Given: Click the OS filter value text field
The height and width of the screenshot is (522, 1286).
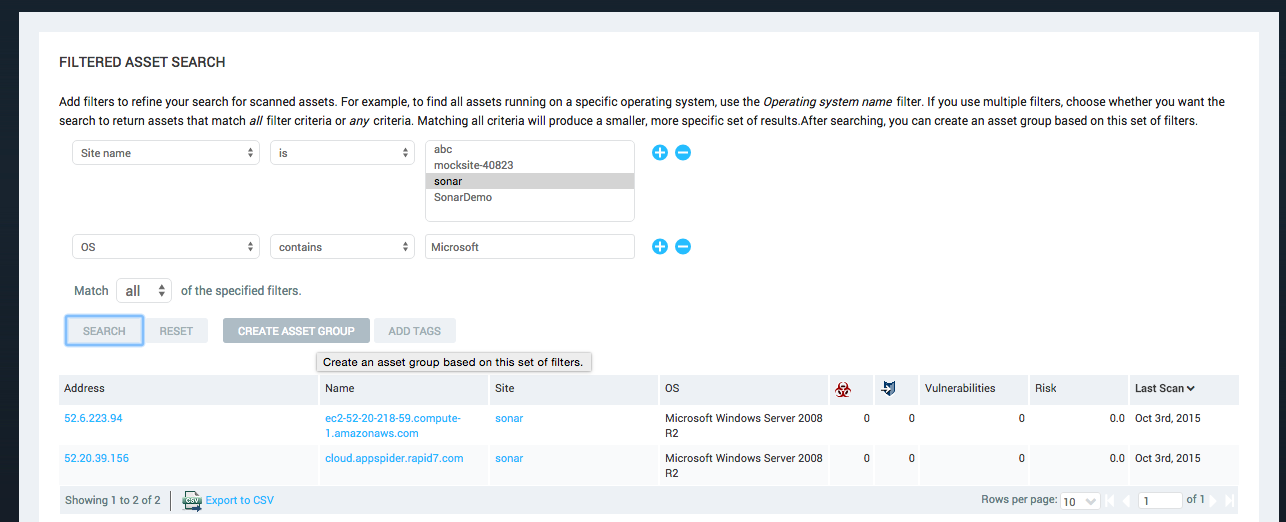Looking at the screenshot, I should tap(529, 247).
